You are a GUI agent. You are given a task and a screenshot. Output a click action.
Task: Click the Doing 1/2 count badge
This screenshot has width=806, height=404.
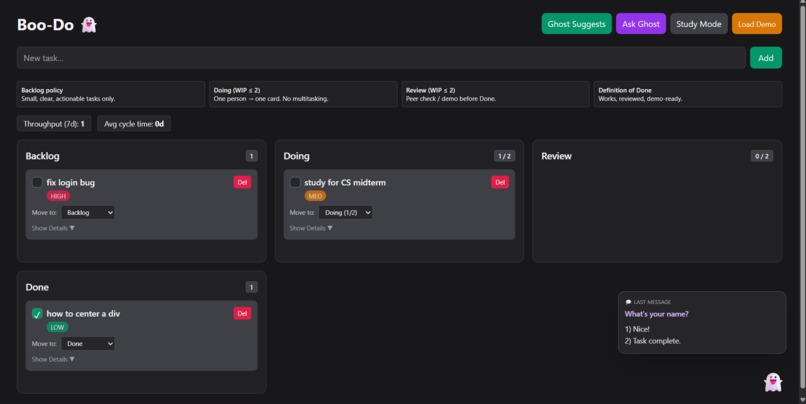point(504,156)
